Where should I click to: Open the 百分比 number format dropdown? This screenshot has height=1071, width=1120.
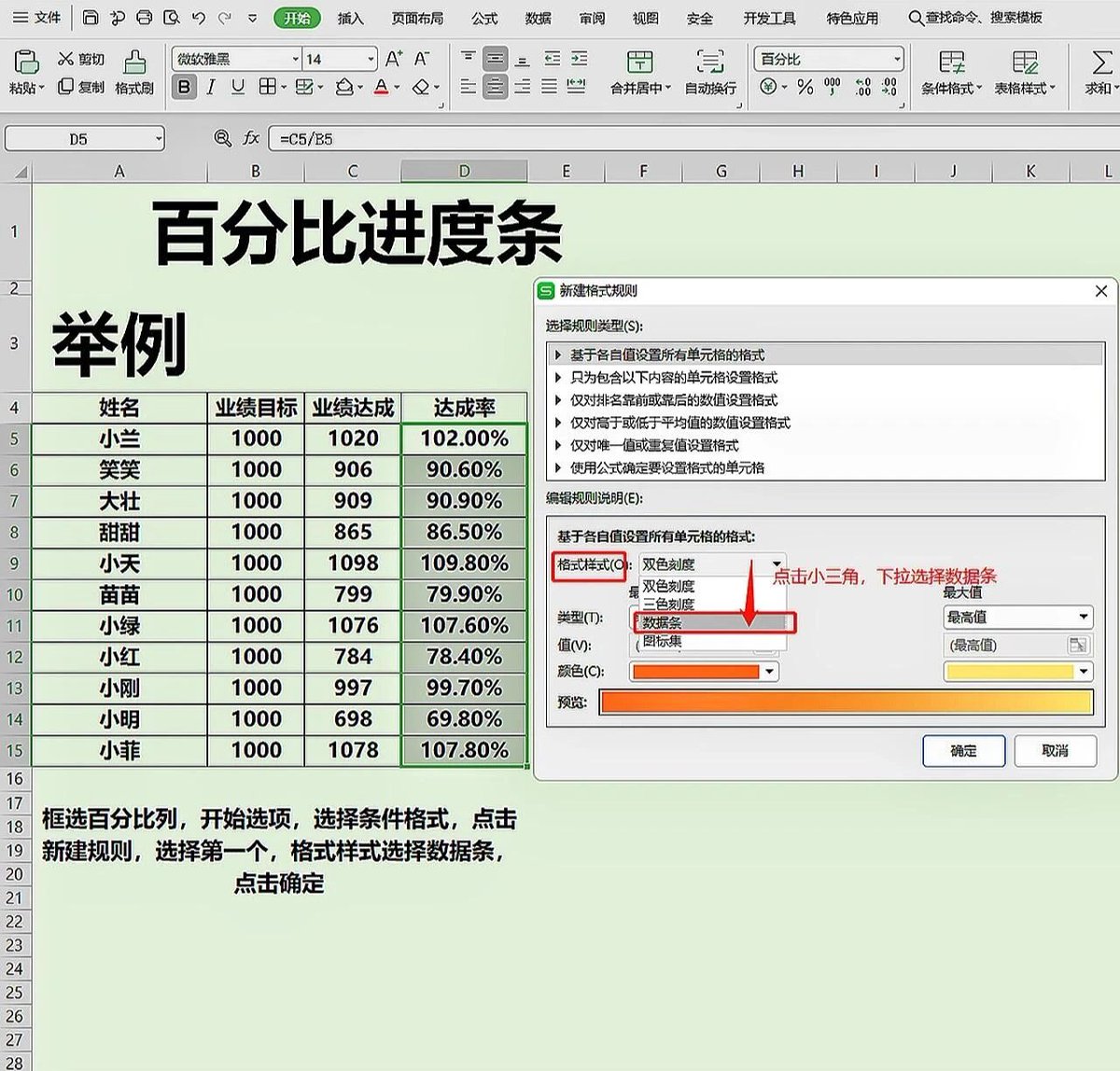897,59
